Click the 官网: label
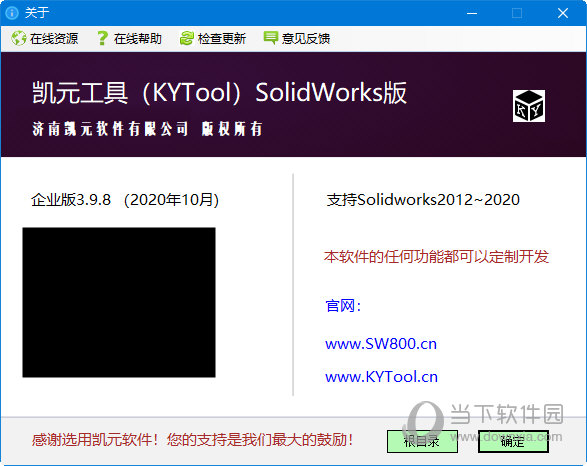 343,306
